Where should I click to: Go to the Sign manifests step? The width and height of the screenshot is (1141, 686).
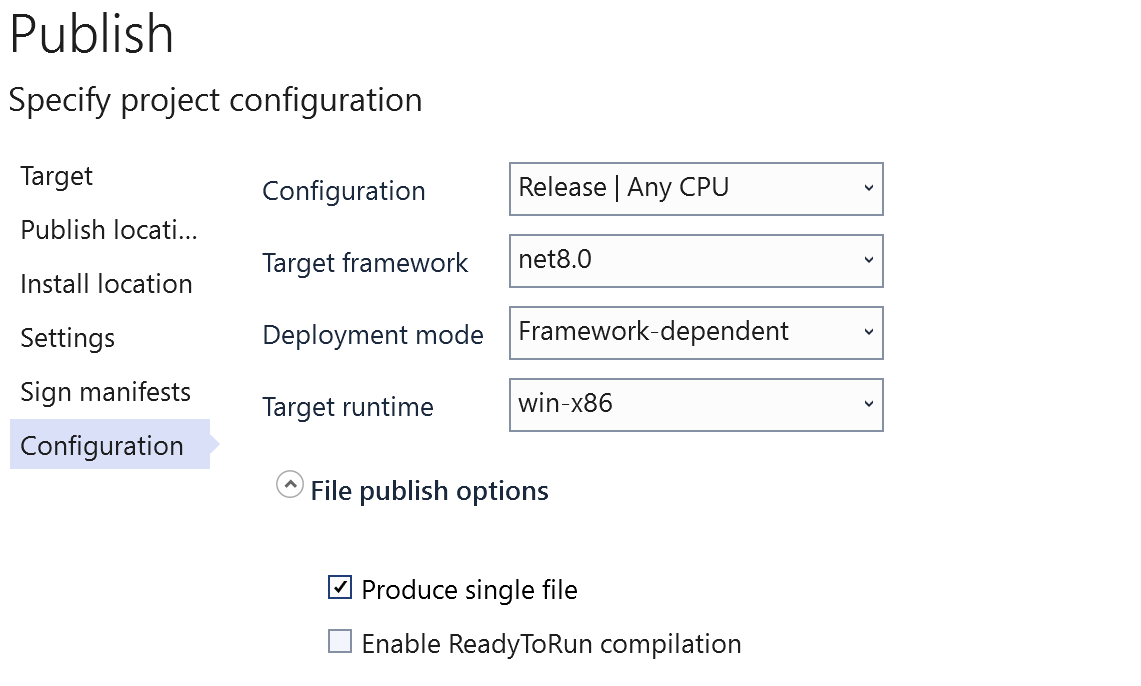point(105,392)
